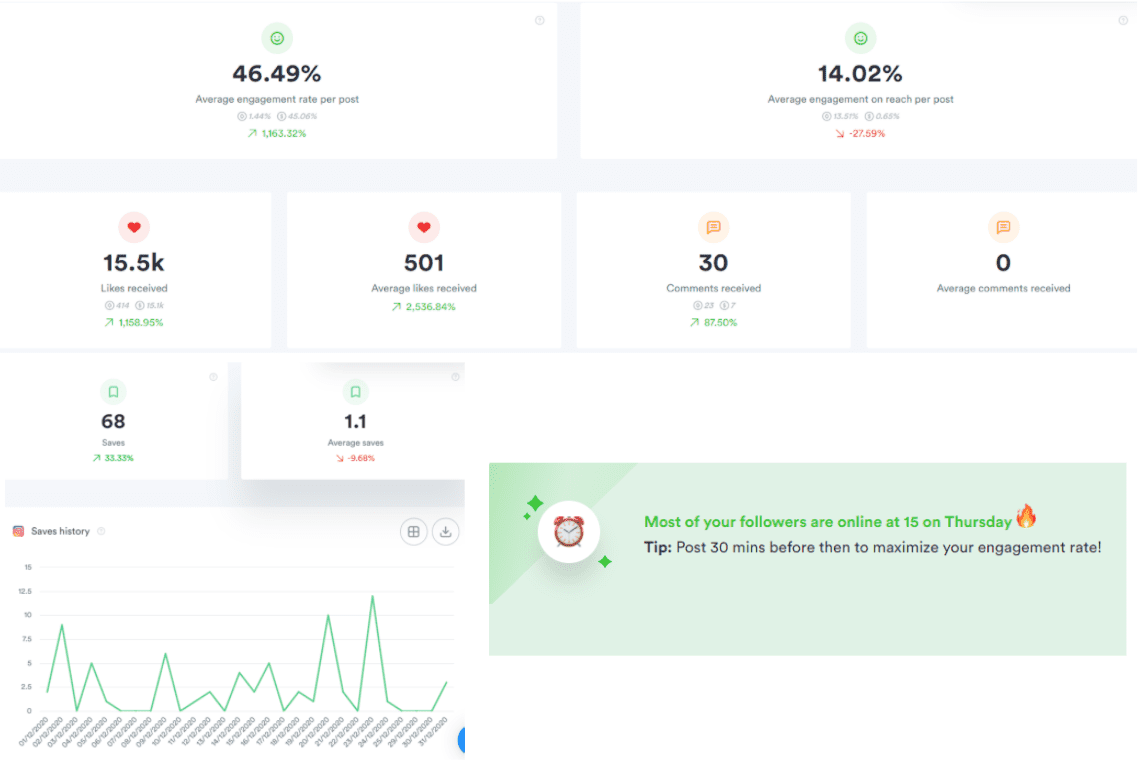Click the 0 average comments value
1138x761 pixels.
tap(1003, 262)
